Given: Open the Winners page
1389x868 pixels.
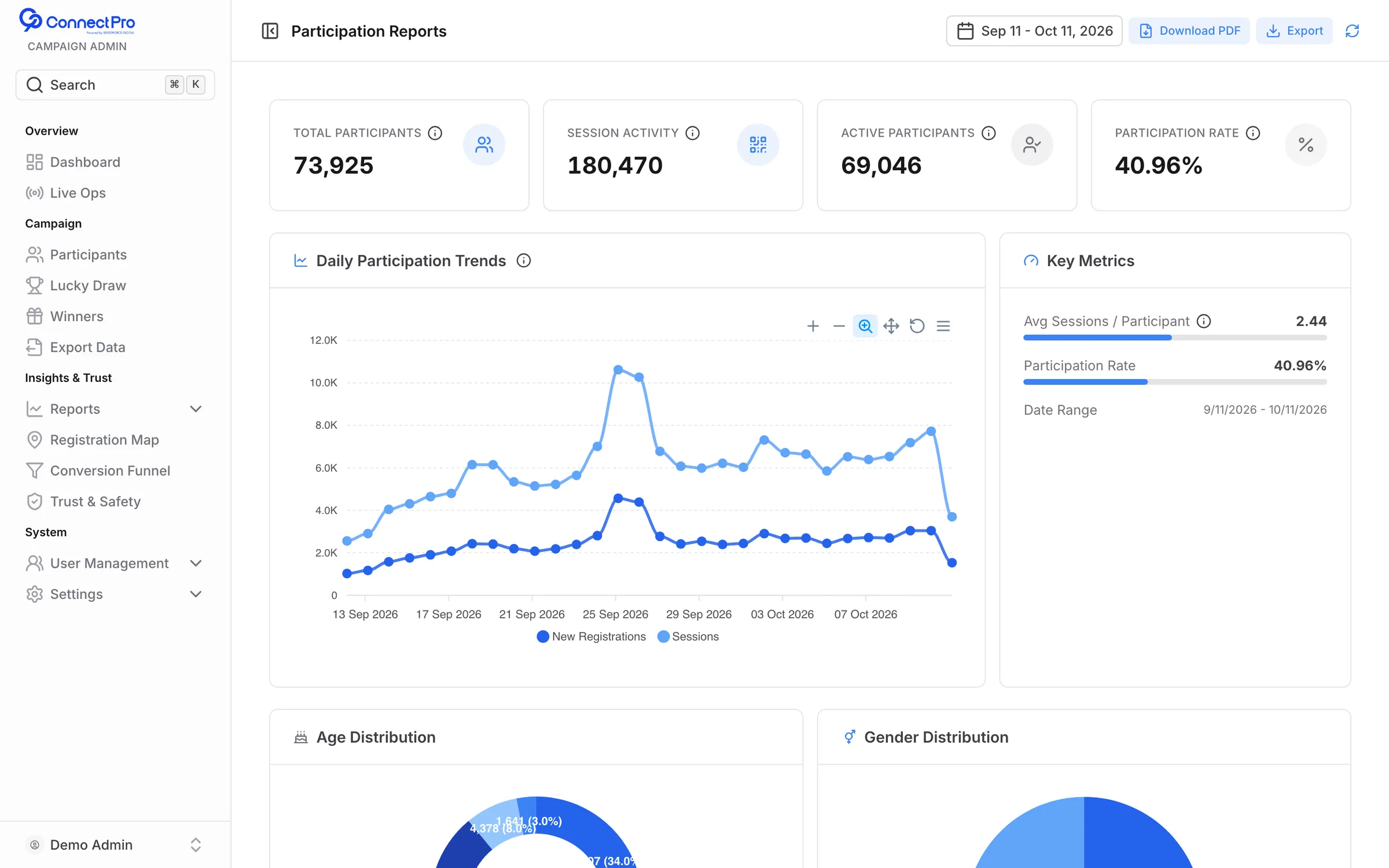Looking at the screenshot, I should (115, 317).
